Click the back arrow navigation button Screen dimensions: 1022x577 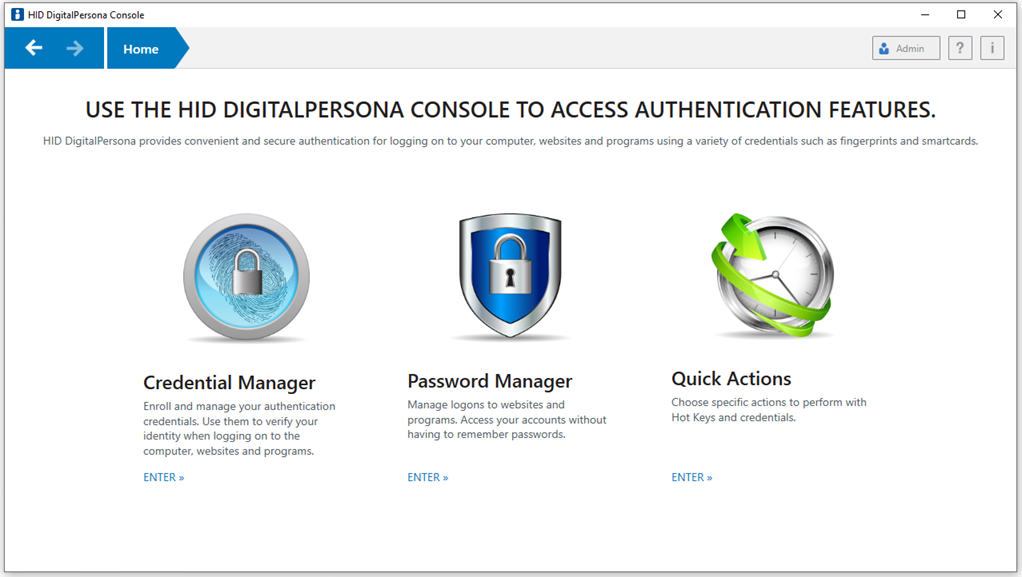[34, 48]
